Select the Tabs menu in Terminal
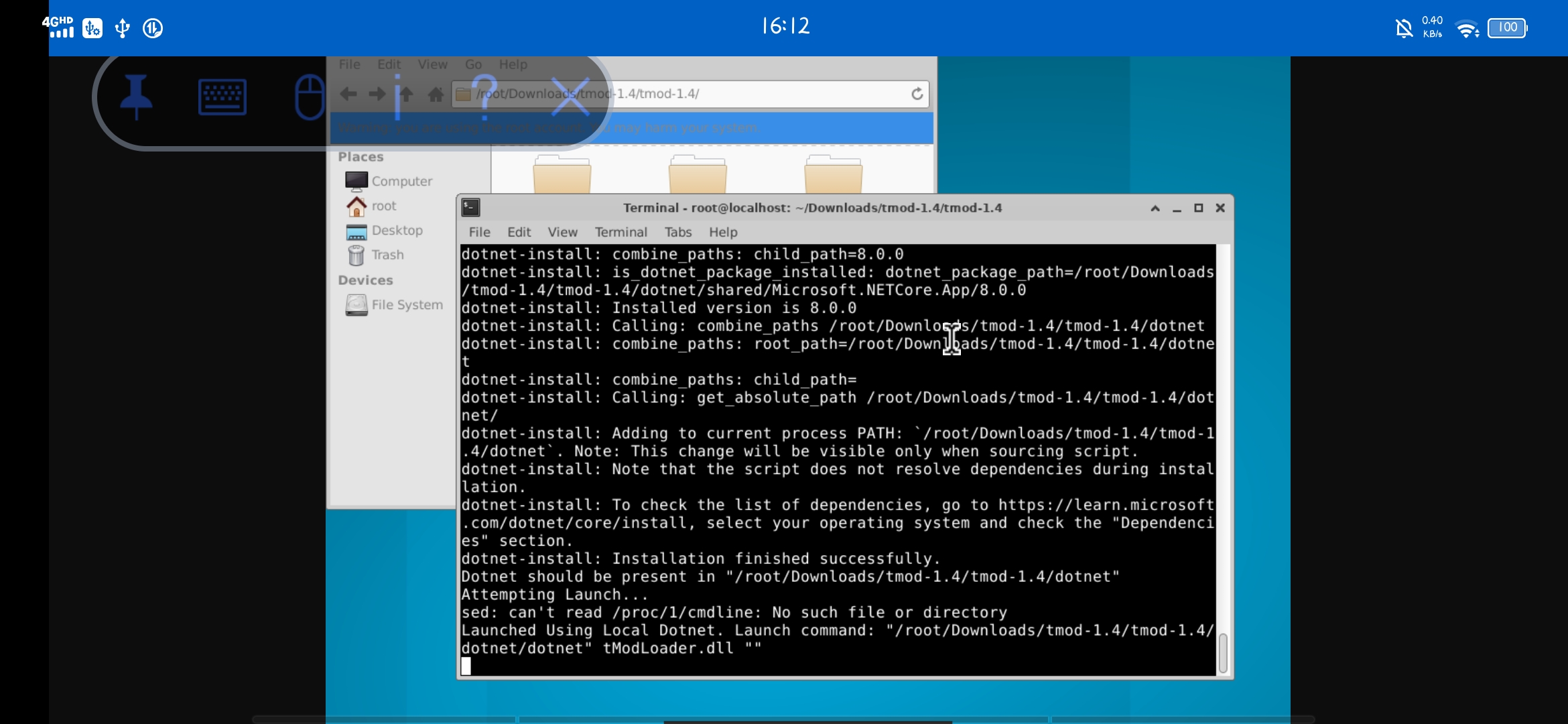1568x724 pixels. coord(678,232)
